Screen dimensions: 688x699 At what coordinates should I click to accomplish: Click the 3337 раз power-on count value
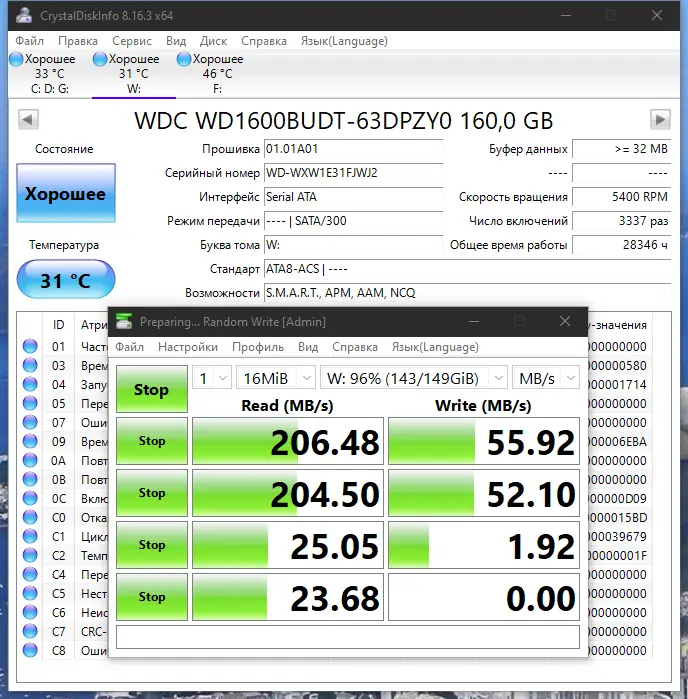pyautogui.click(x=621, y=221)
